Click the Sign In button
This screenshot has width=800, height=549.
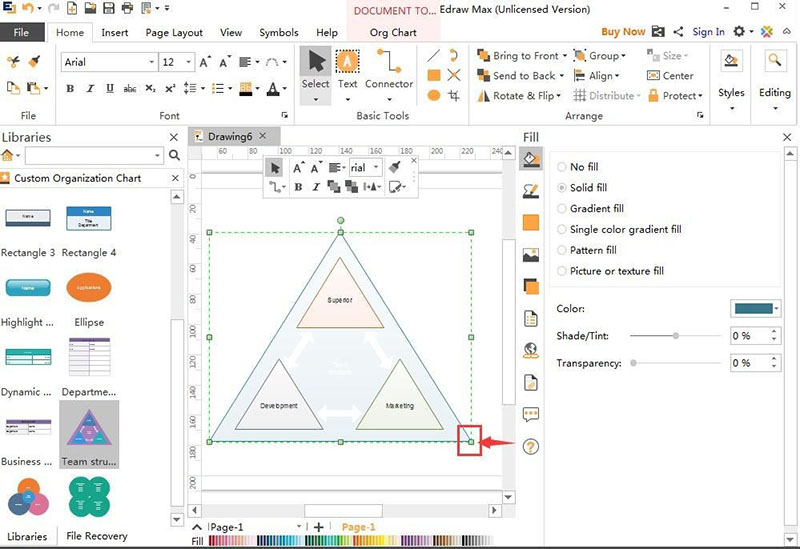click(x=708, y=32)
